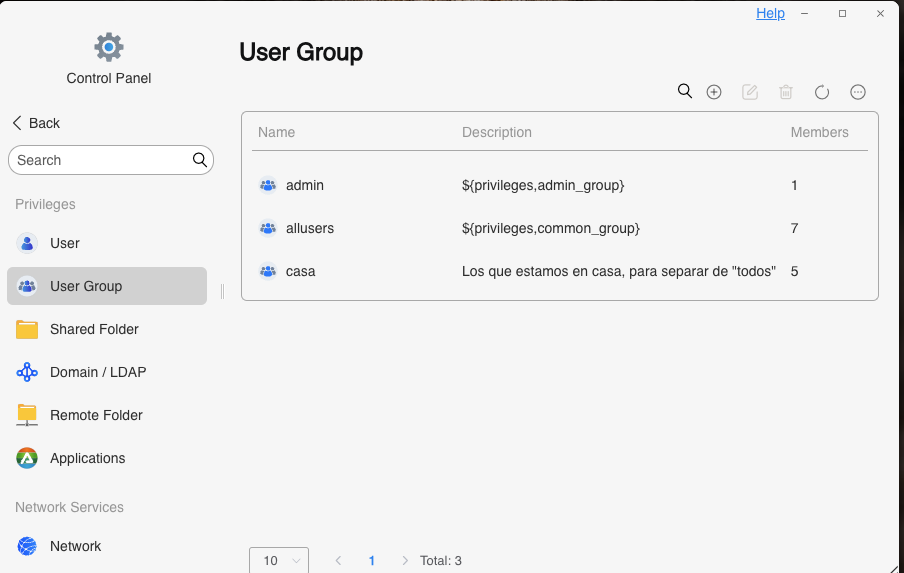Click the magnifier in the sidebar search box
This screenshot has height=573, width=904.
click(x=199, y=160)
